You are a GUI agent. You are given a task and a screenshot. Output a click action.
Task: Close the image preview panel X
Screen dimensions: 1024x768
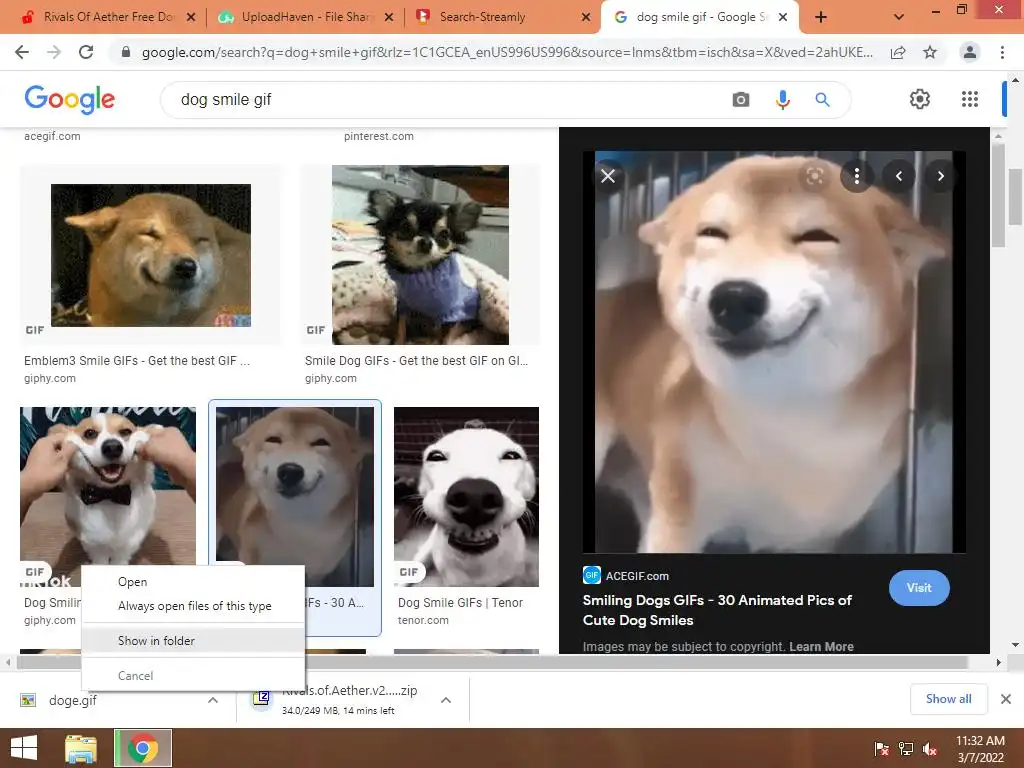pyautogui.click(x=608, y=176)
